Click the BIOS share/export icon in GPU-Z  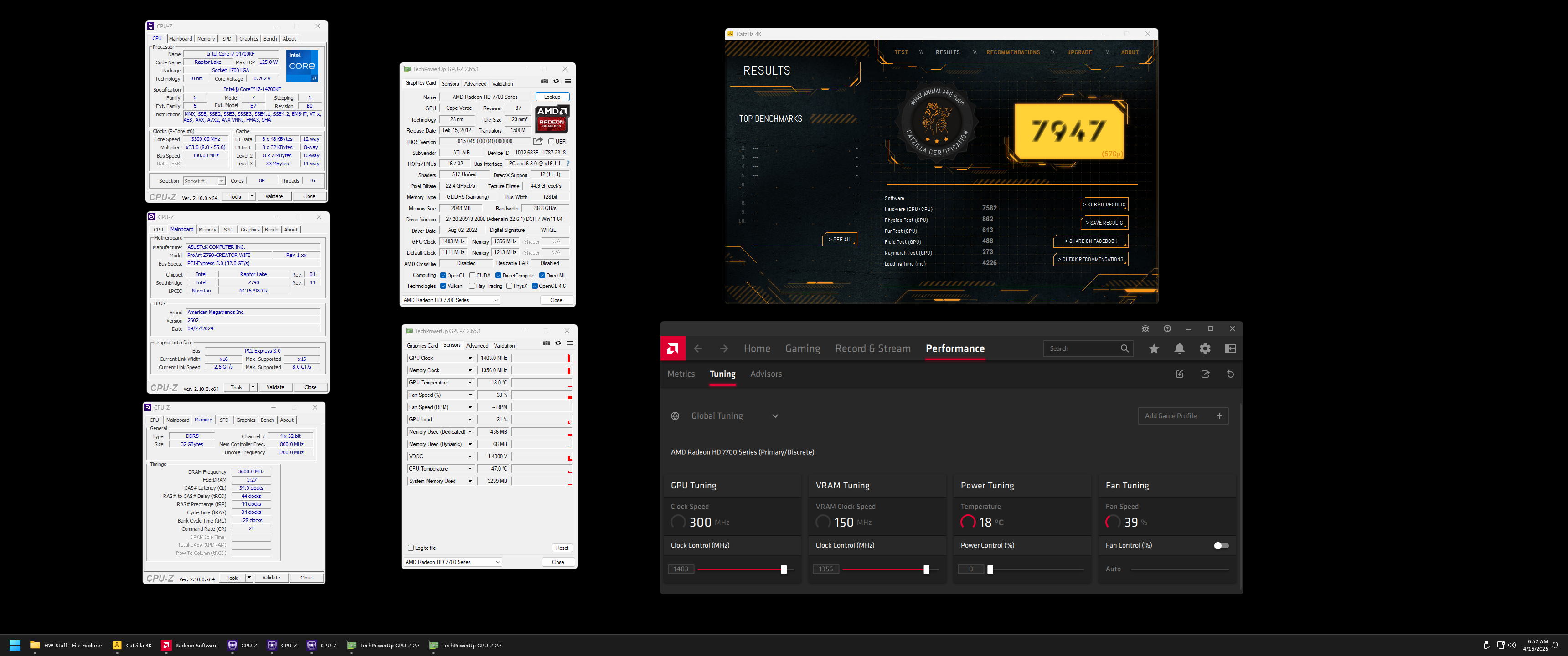point(538,141)
